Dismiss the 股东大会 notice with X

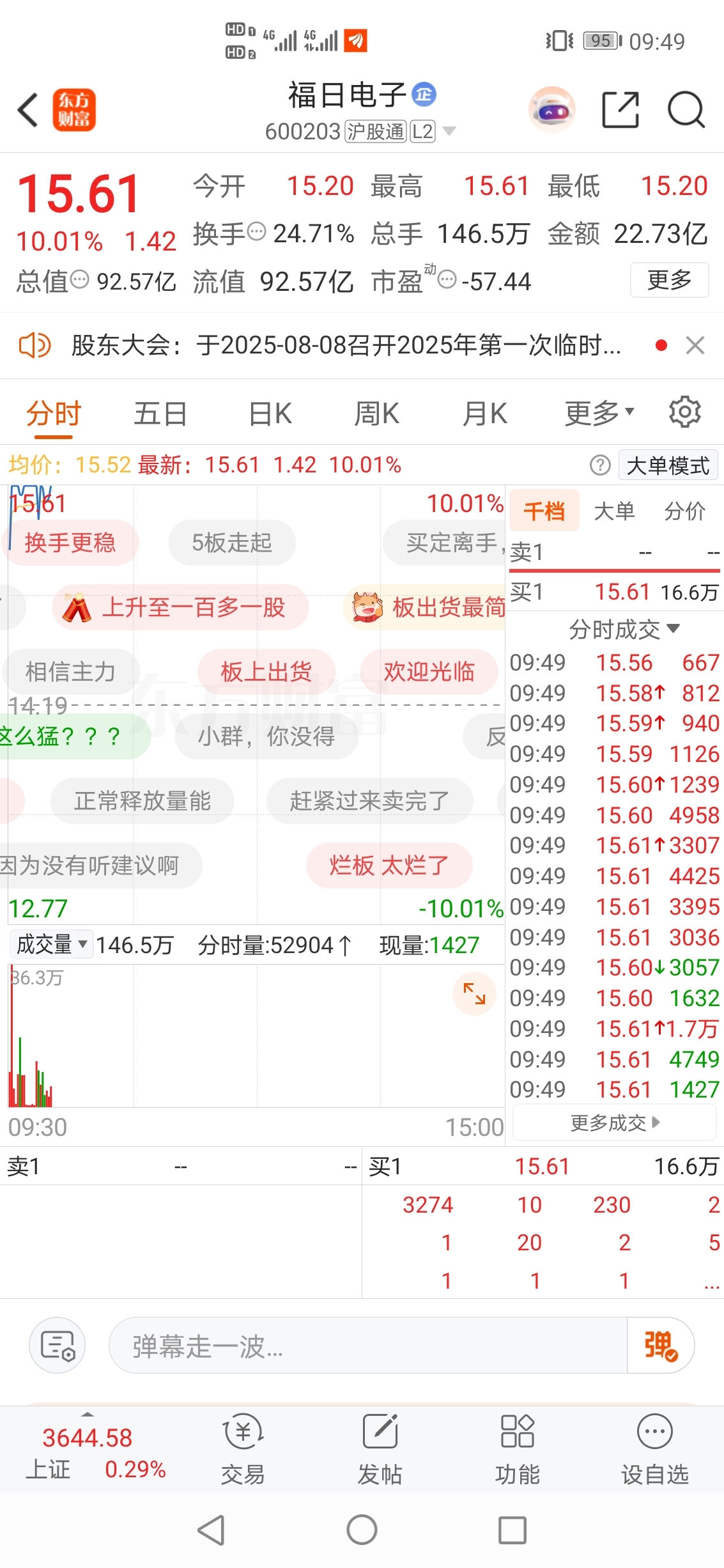click(695, 346)
